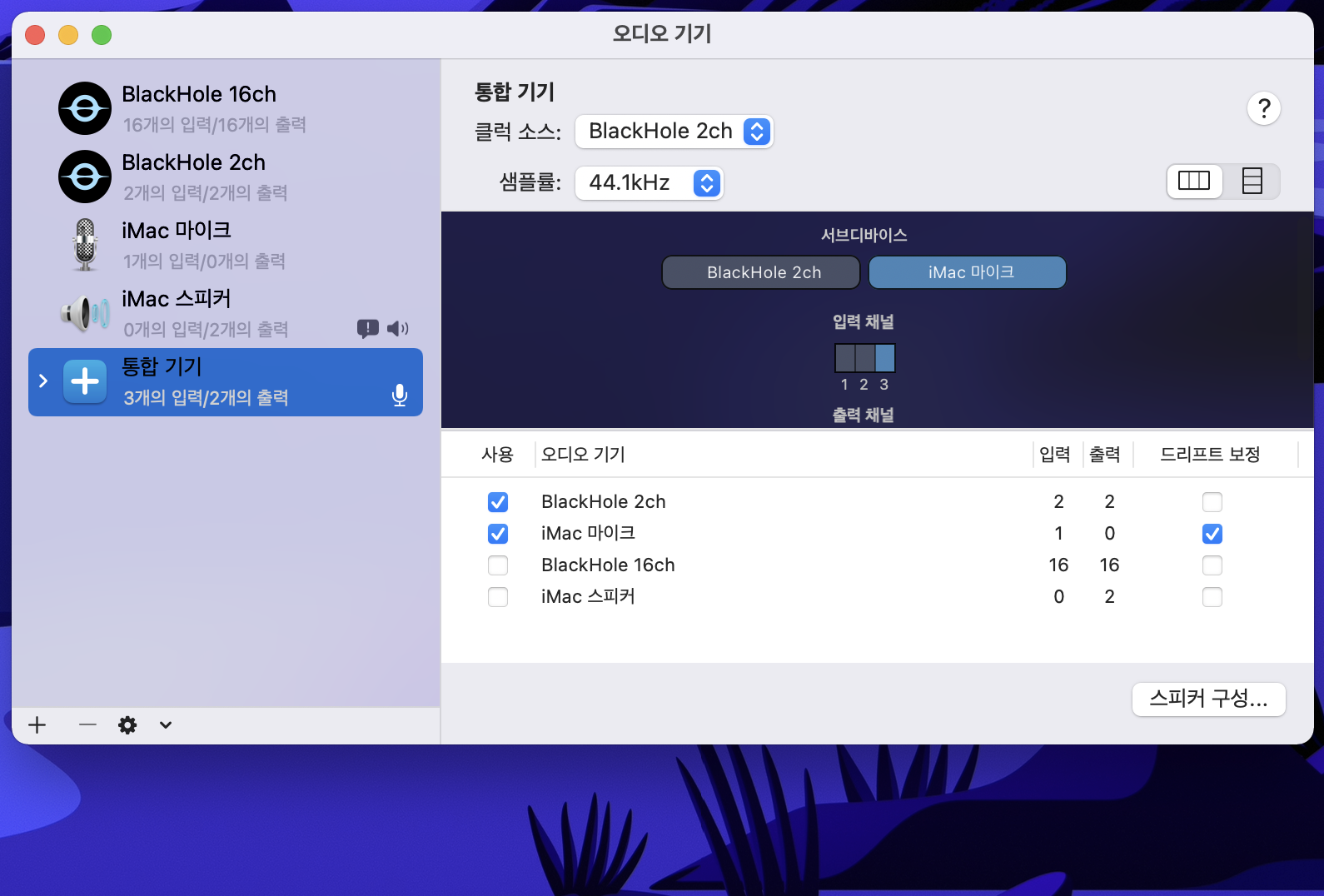Switch to column layout view

[x=1194, y=181]
